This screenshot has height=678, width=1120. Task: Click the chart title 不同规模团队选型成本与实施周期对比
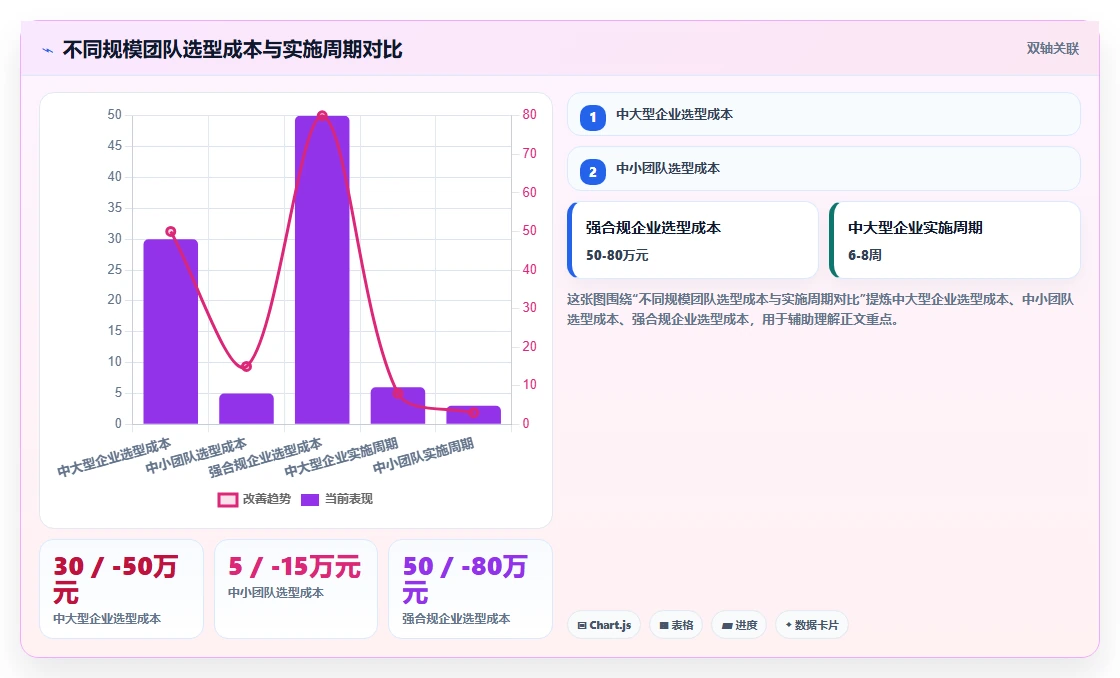(233, 49)
